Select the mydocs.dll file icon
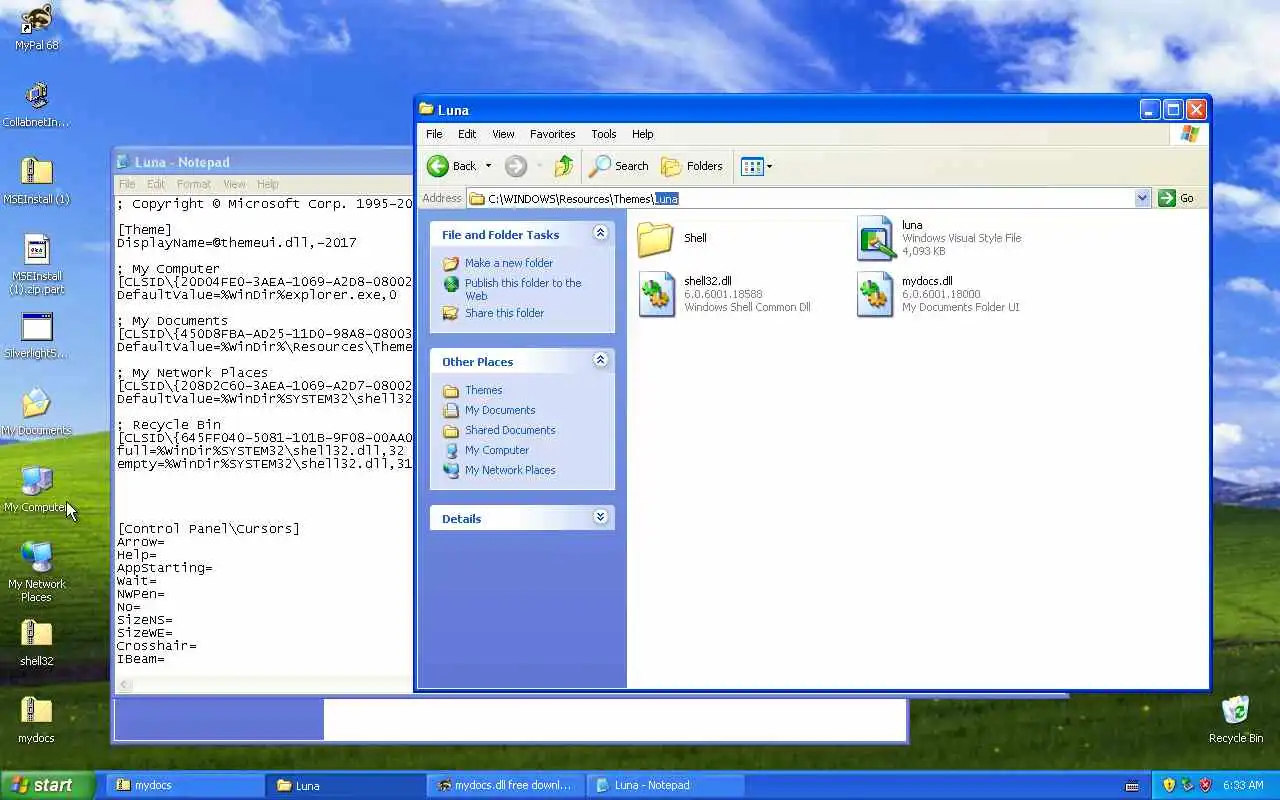1280x800 pixels. tap(875, 295)
